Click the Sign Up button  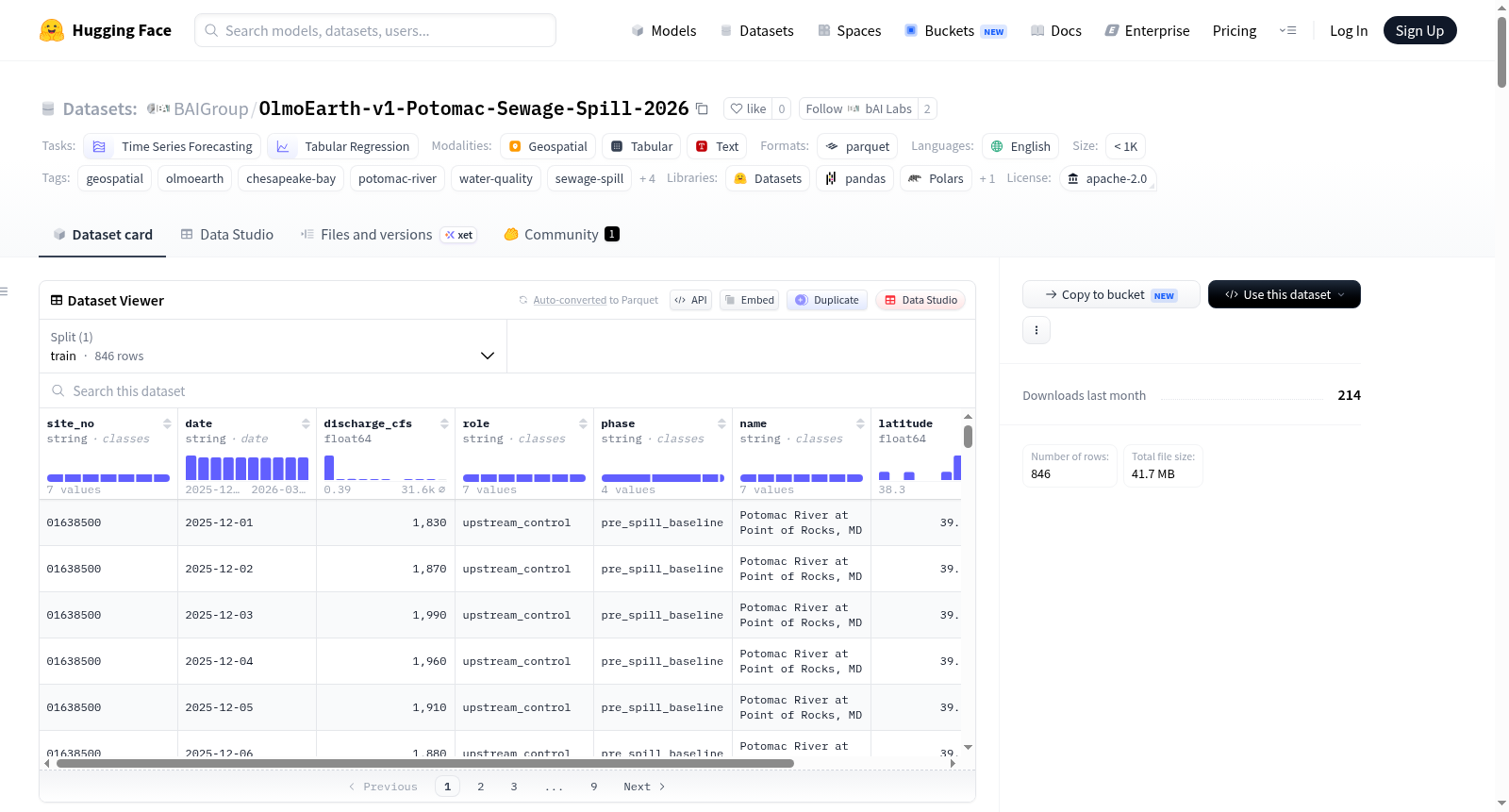pyautogui.click(x=1419, y=30)
